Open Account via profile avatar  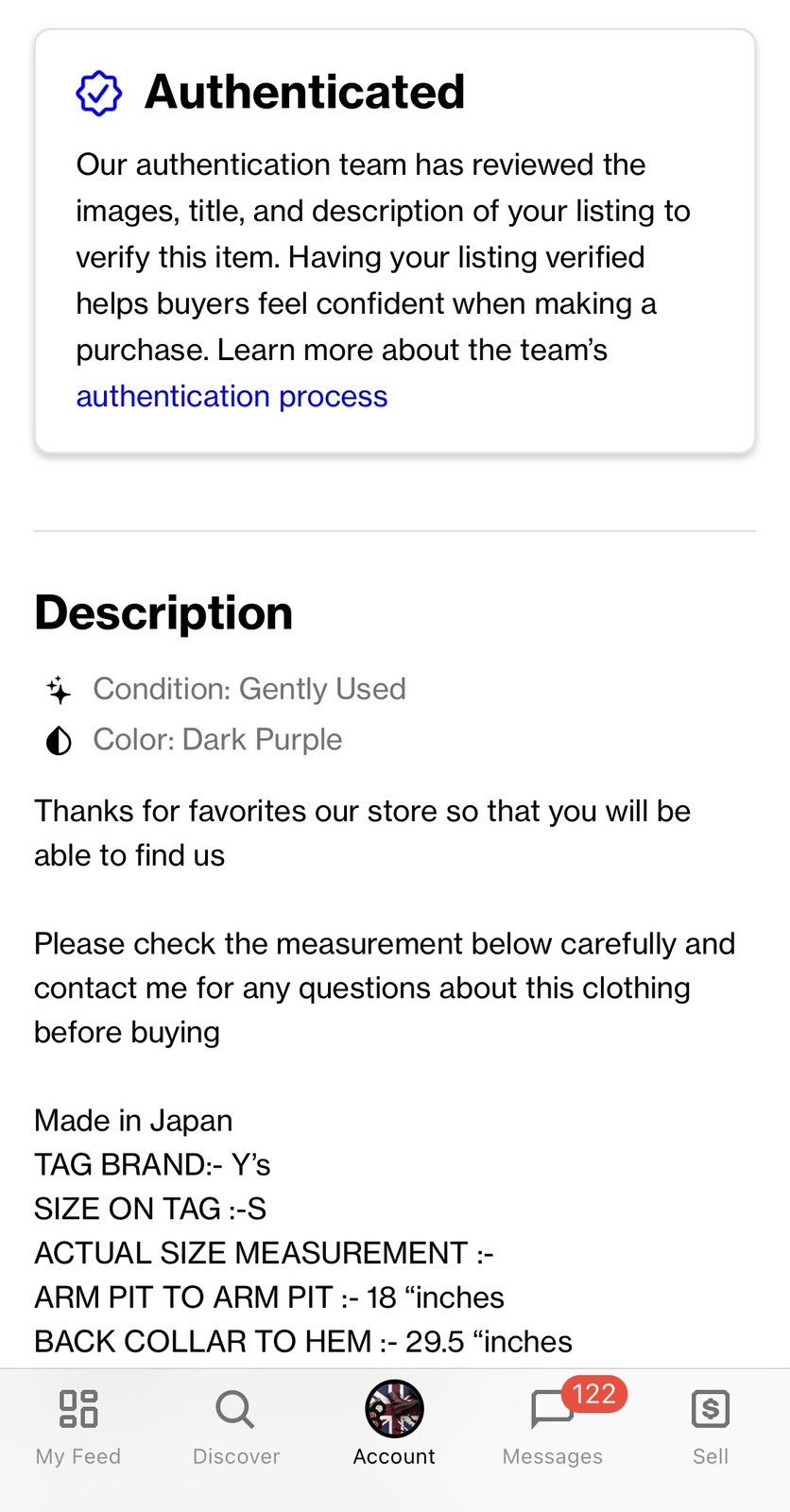(394, 1408)
